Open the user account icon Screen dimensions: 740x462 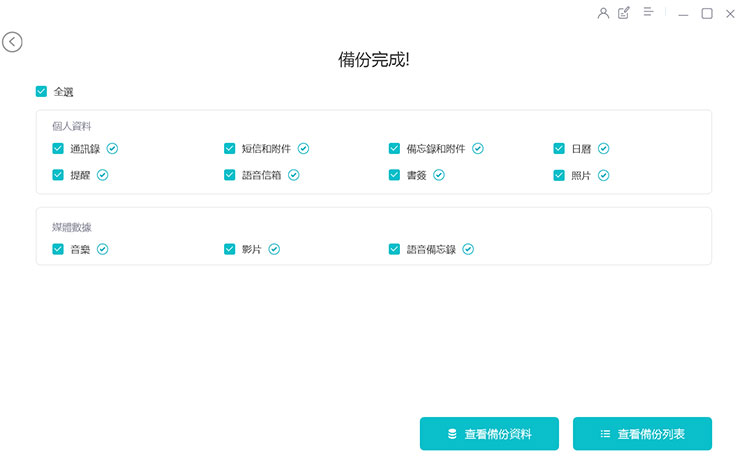(x=603, y=13)
